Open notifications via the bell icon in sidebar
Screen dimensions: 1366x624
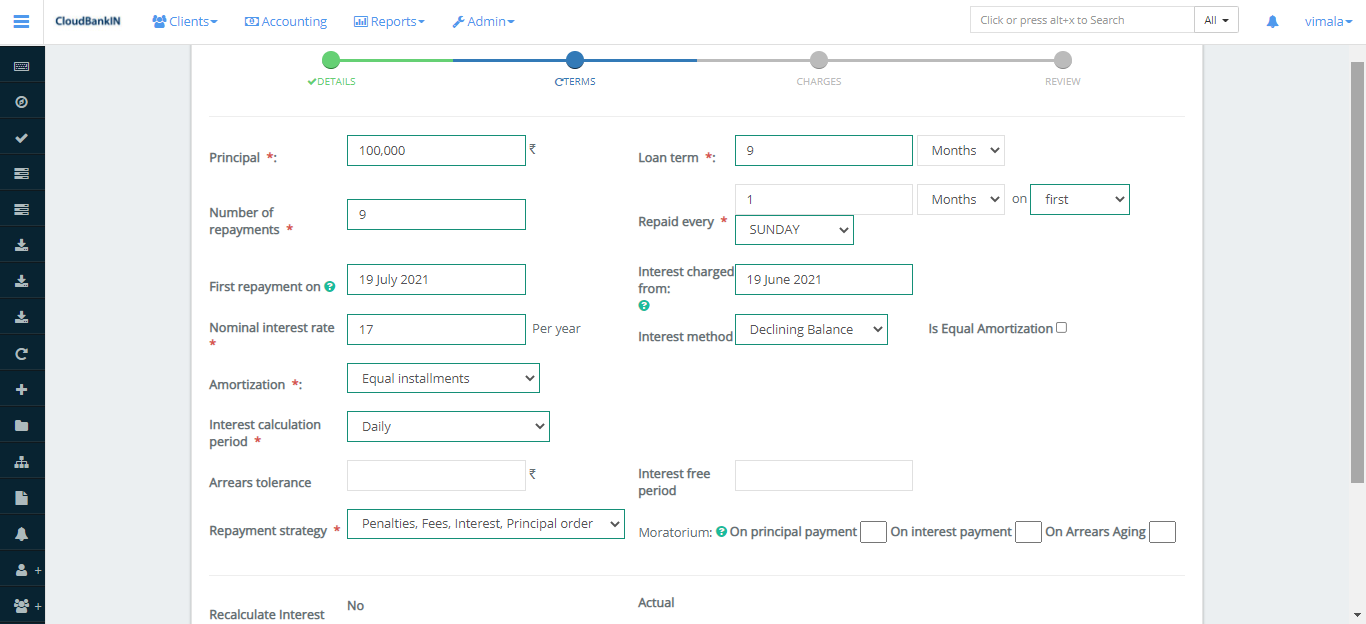pyautogui.click(x=21, y=533)
